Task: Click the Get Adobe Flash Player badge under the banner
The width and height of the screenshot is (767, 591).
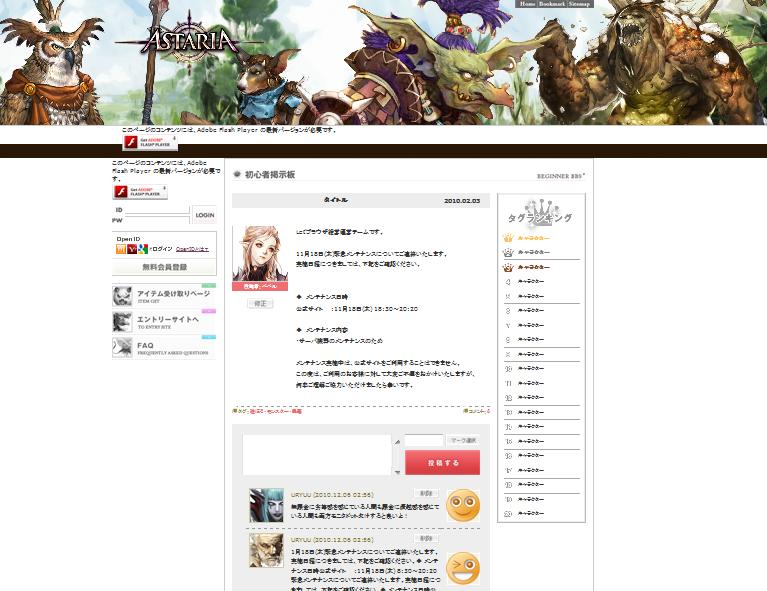Action: (150, 142)
